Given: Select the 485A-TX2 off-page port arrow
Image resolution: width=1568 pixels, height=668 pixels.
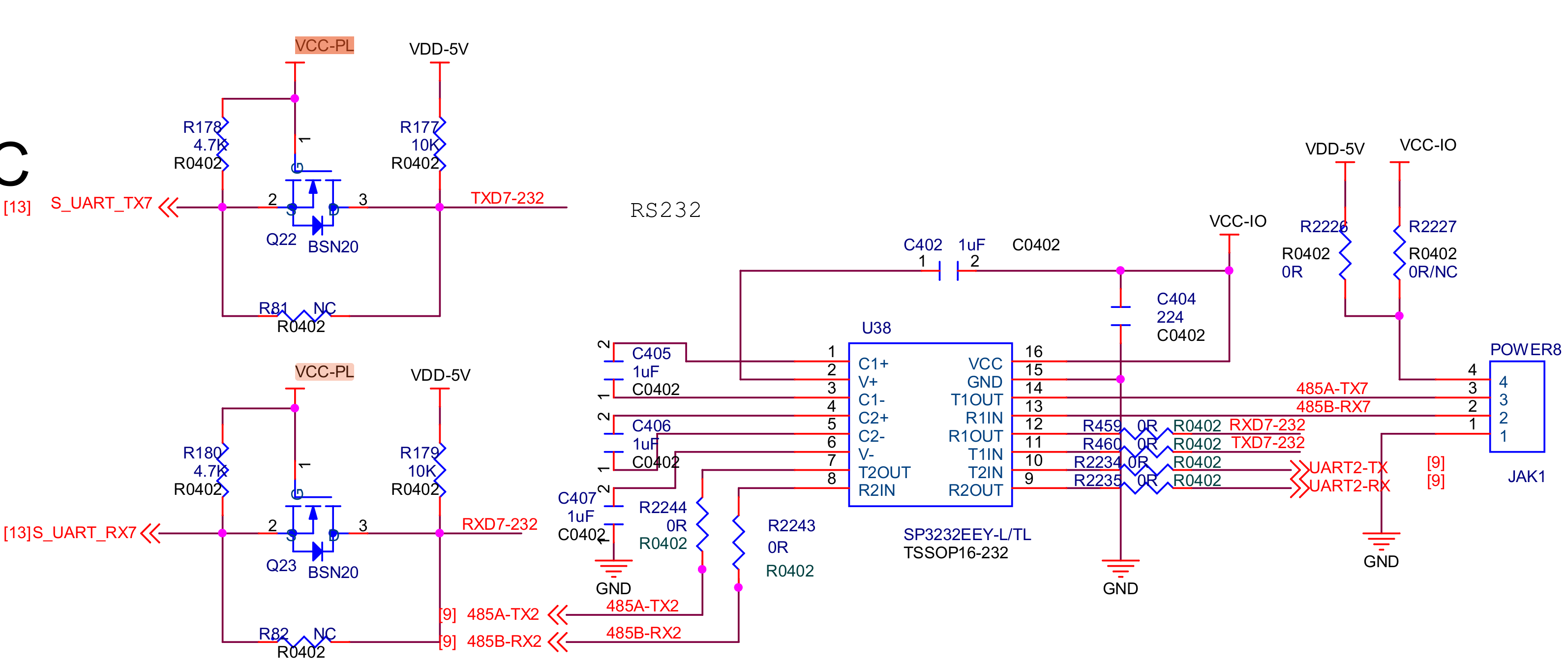Looking at the screenshot, I should click(558, 614).
